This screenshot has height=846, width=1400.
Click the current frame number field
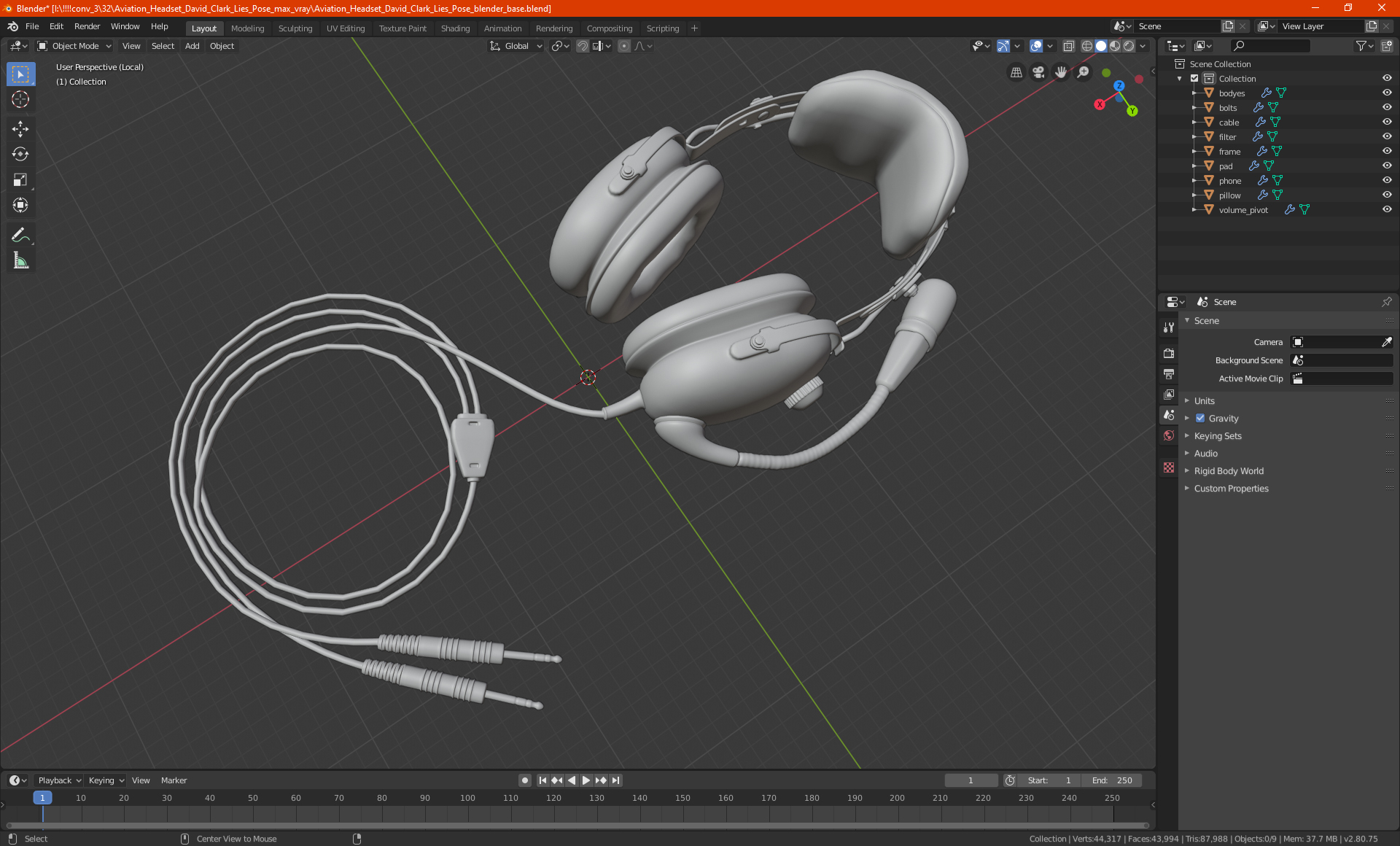(x=971, y=780)
